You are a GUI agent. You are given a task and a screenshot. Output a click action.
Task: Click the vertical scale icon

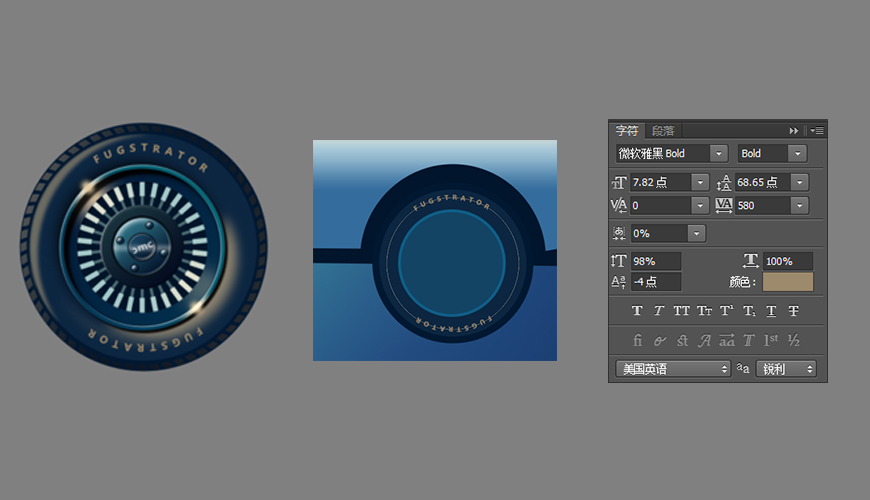[619, 261]
